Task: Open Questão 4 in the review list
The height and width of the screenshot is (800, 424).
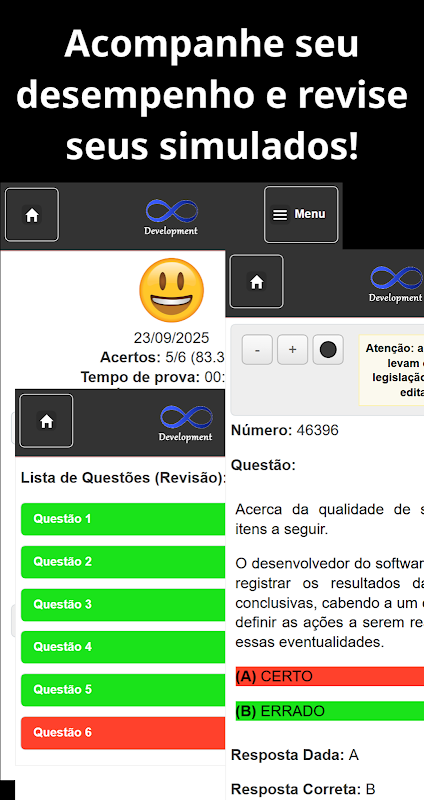Action: pyautogui.click(x=123, y=647)
